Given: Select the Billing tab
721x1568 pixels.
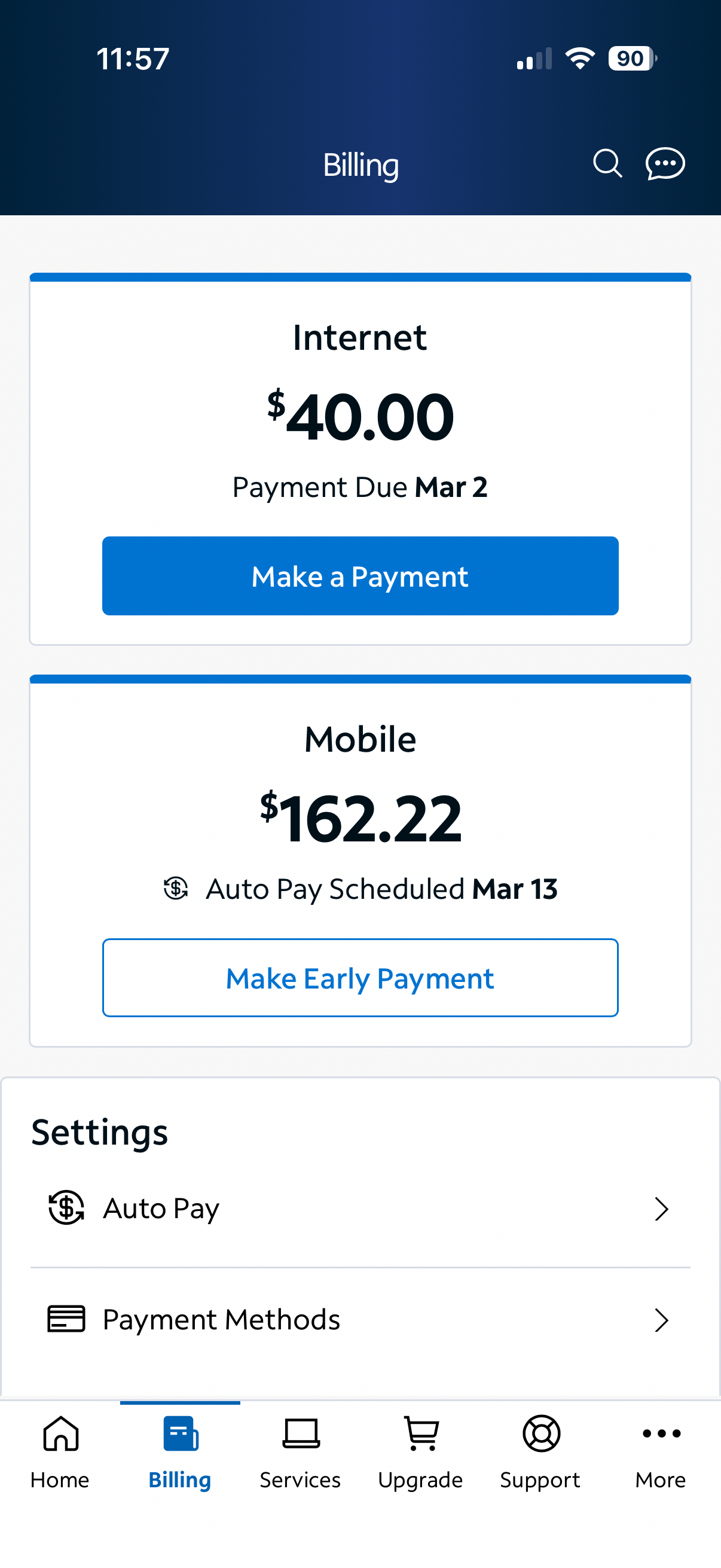Looking at the screenshot, I should click(x=180, y=1452).
